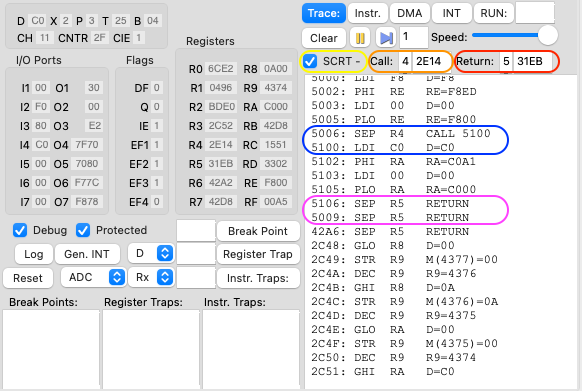Click the Q flag value
Screen dimensions: 582x391
[x=157, y=107]
